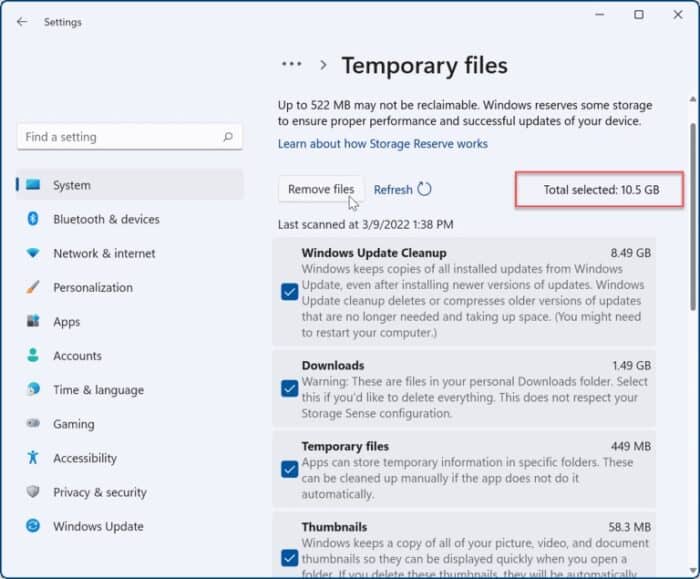This screenshot has height=579, width=700.
Task: Open Bluetooth & devices via its icon
Action: [x=33, y=219]
